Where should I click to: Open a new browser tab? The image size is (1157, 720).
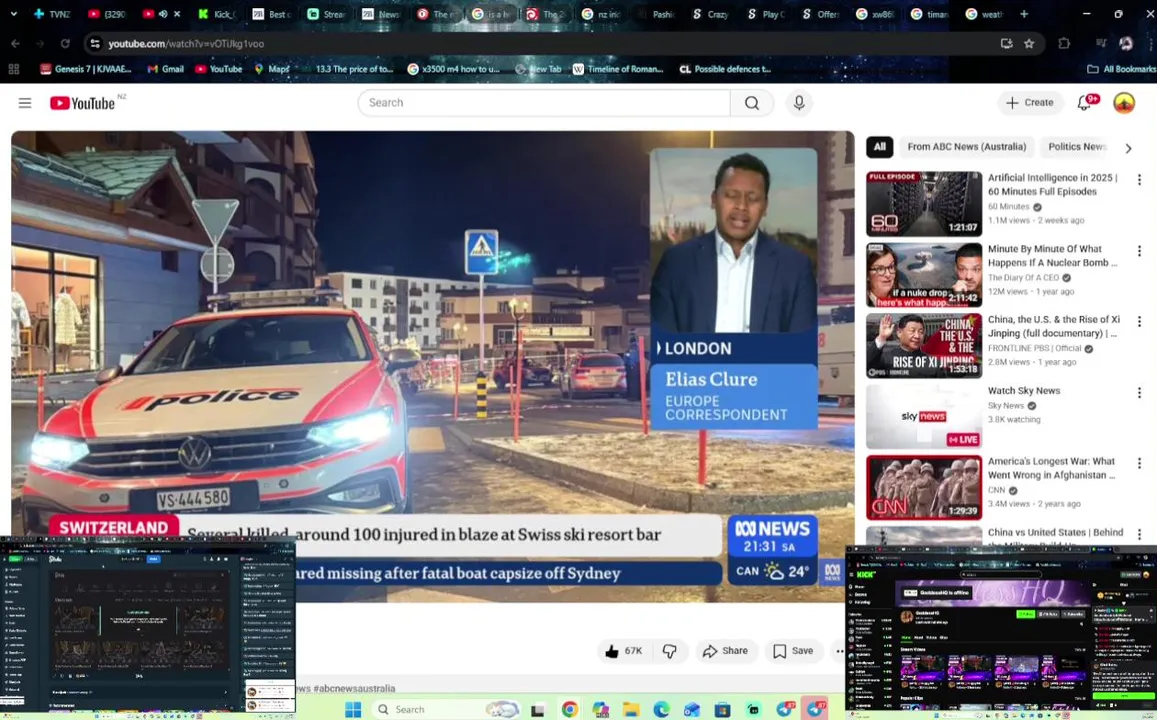click(x=1023, y=13)
